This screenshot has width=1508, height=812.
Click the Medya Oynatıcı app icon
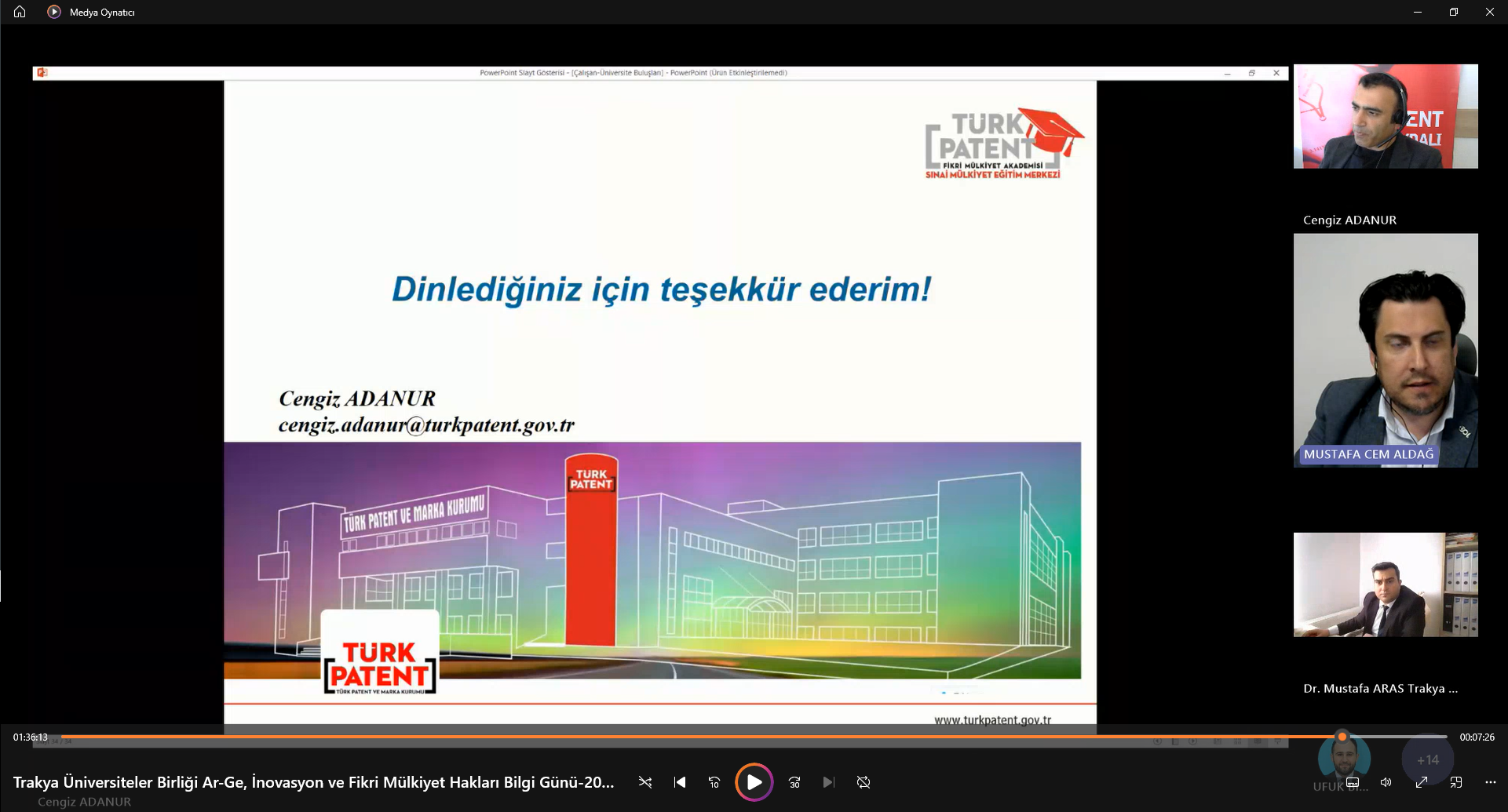[54, 12]
